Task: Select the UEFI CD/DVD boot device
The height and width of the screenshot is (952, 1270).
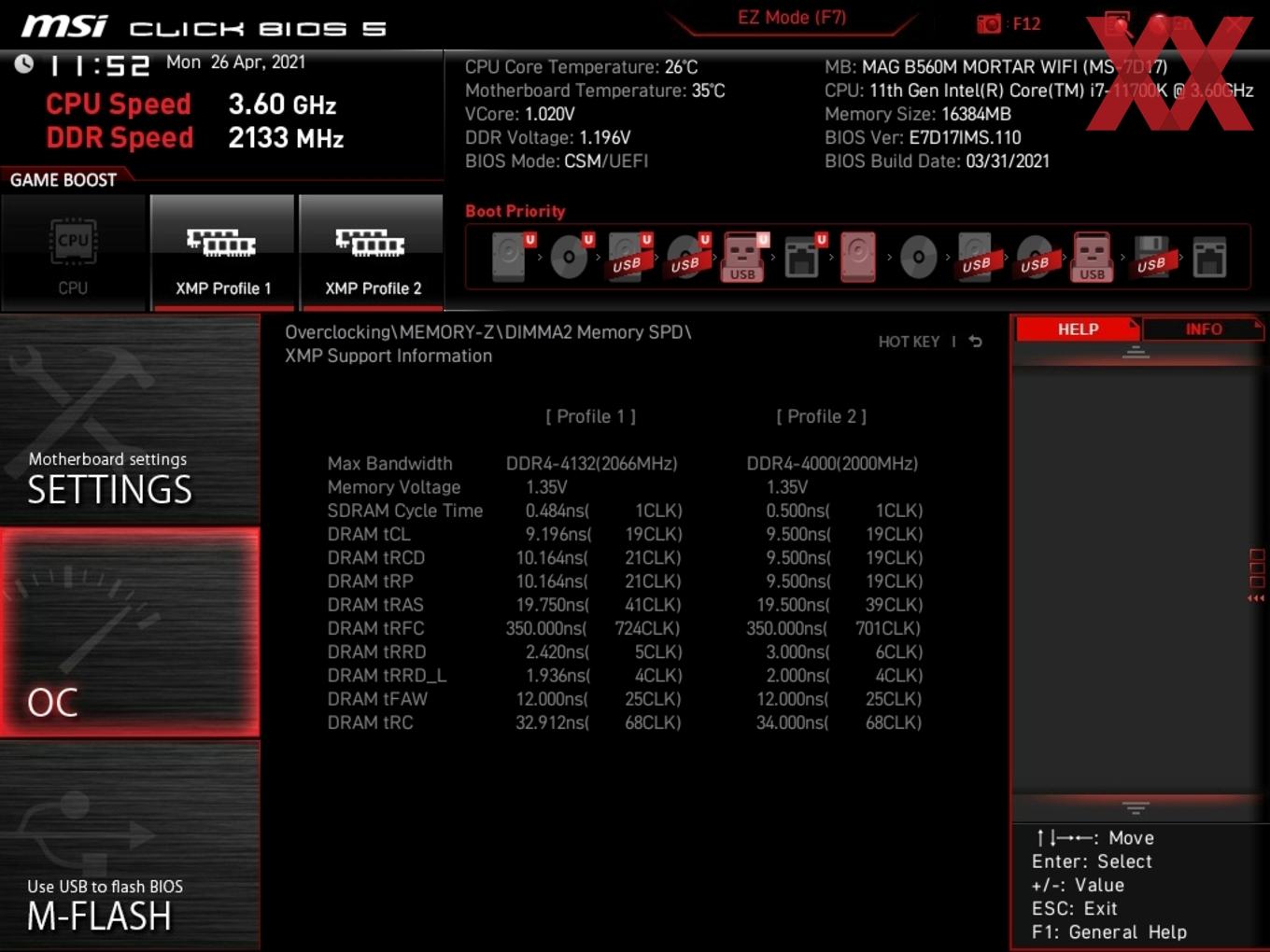Action: [571, 257]
